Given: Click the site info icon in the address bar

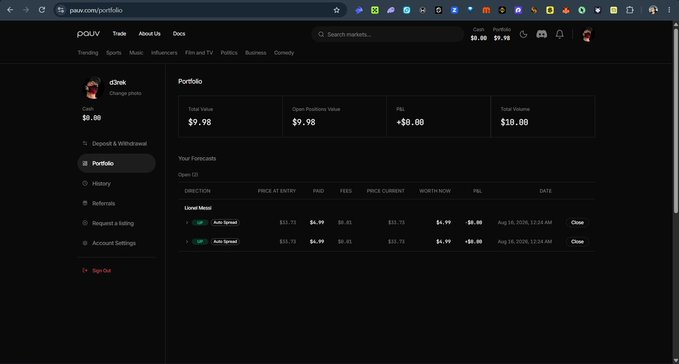Looking at the screenshot, I should click(x=61, y=10).
